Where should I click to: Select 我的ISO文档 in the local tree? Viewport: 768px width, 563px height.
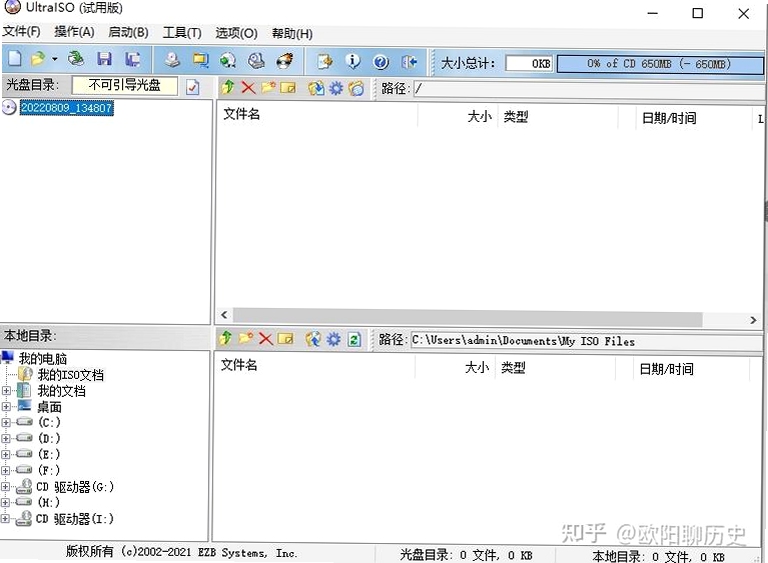pyautogui.click(x=71, y=375)
